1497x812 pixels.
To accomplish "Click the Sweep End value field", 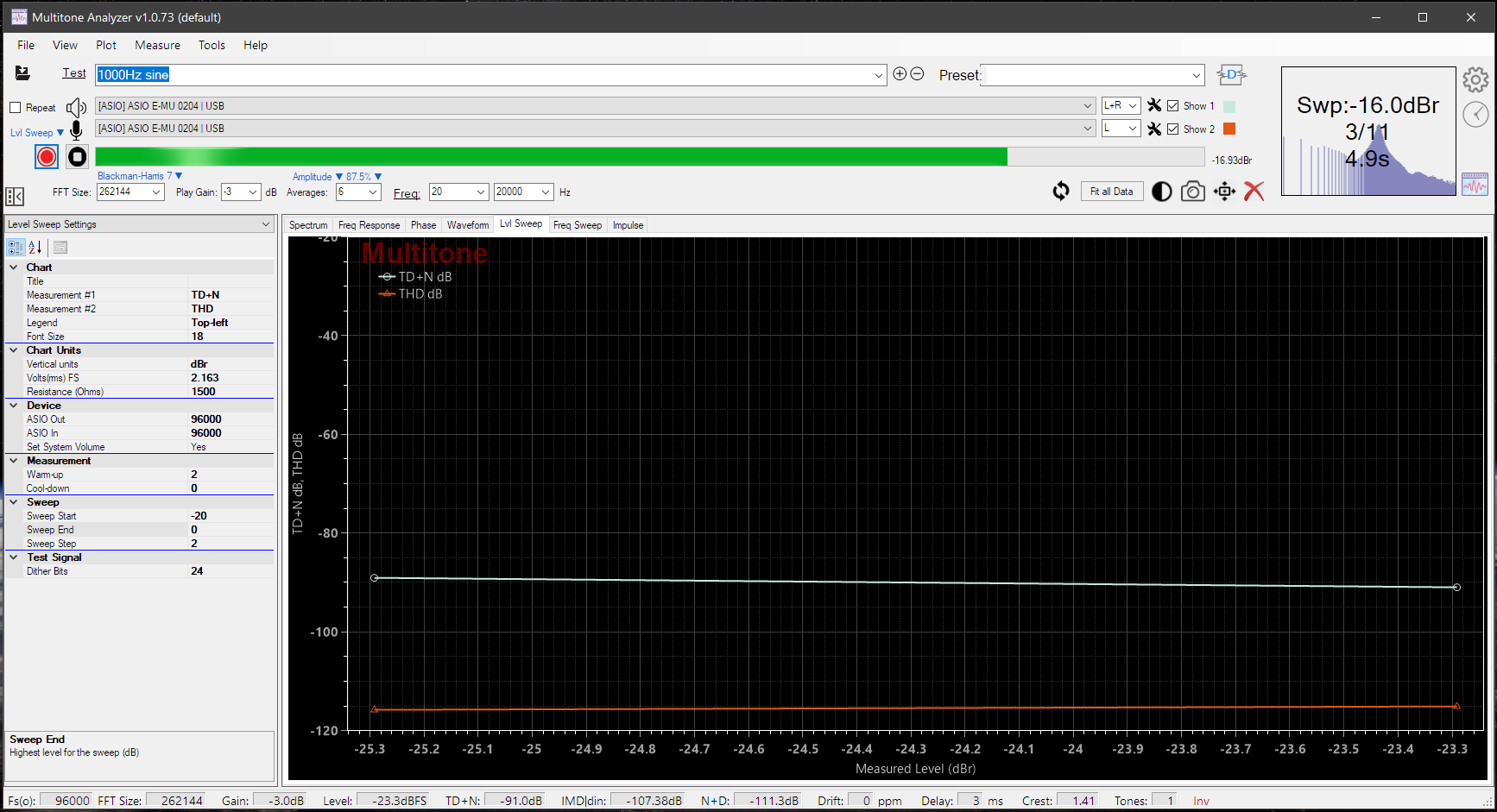I will (x=231, y=530).
